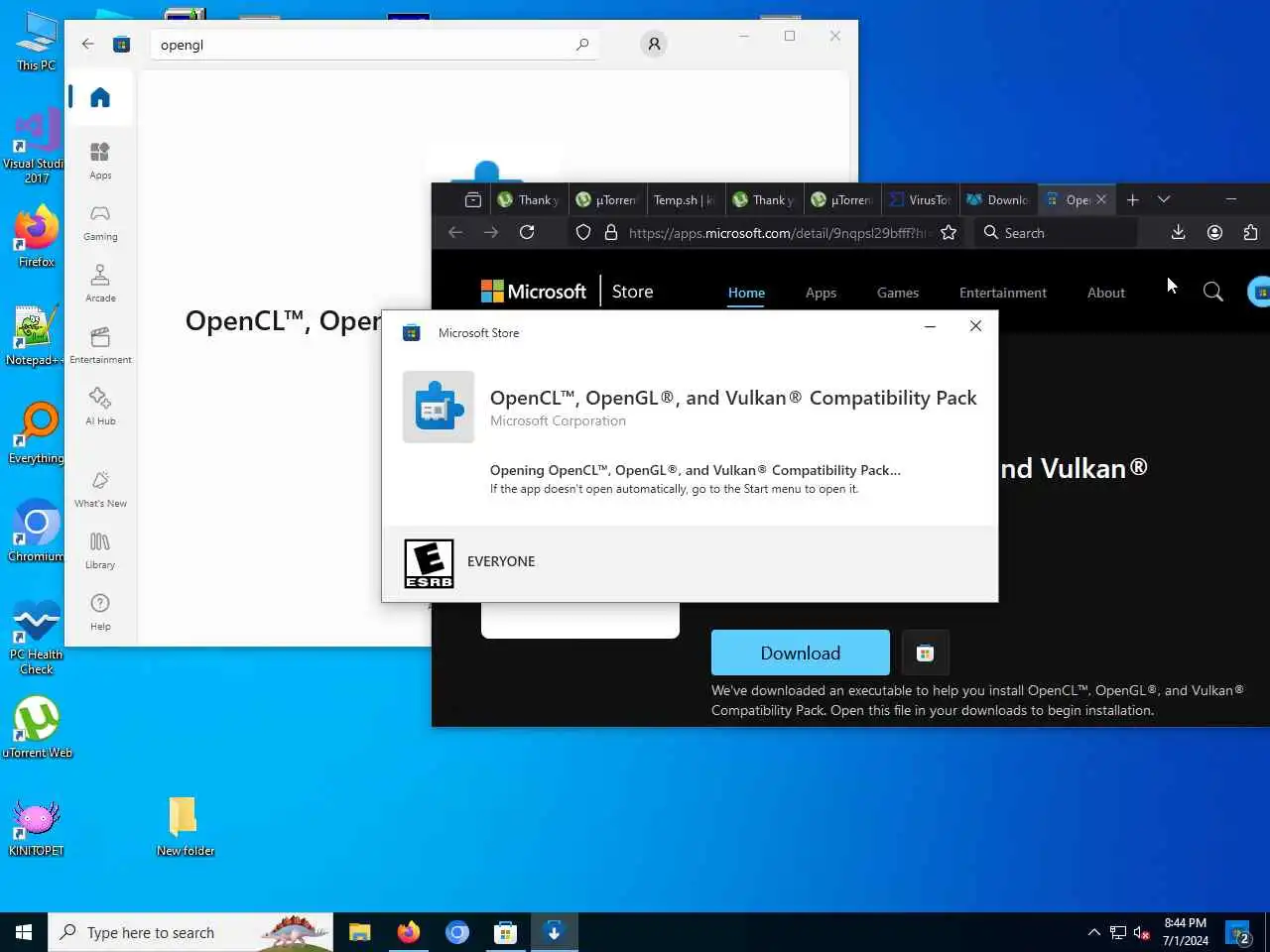Click the Firefox Search box
1270x952 pixels.
1056,232
